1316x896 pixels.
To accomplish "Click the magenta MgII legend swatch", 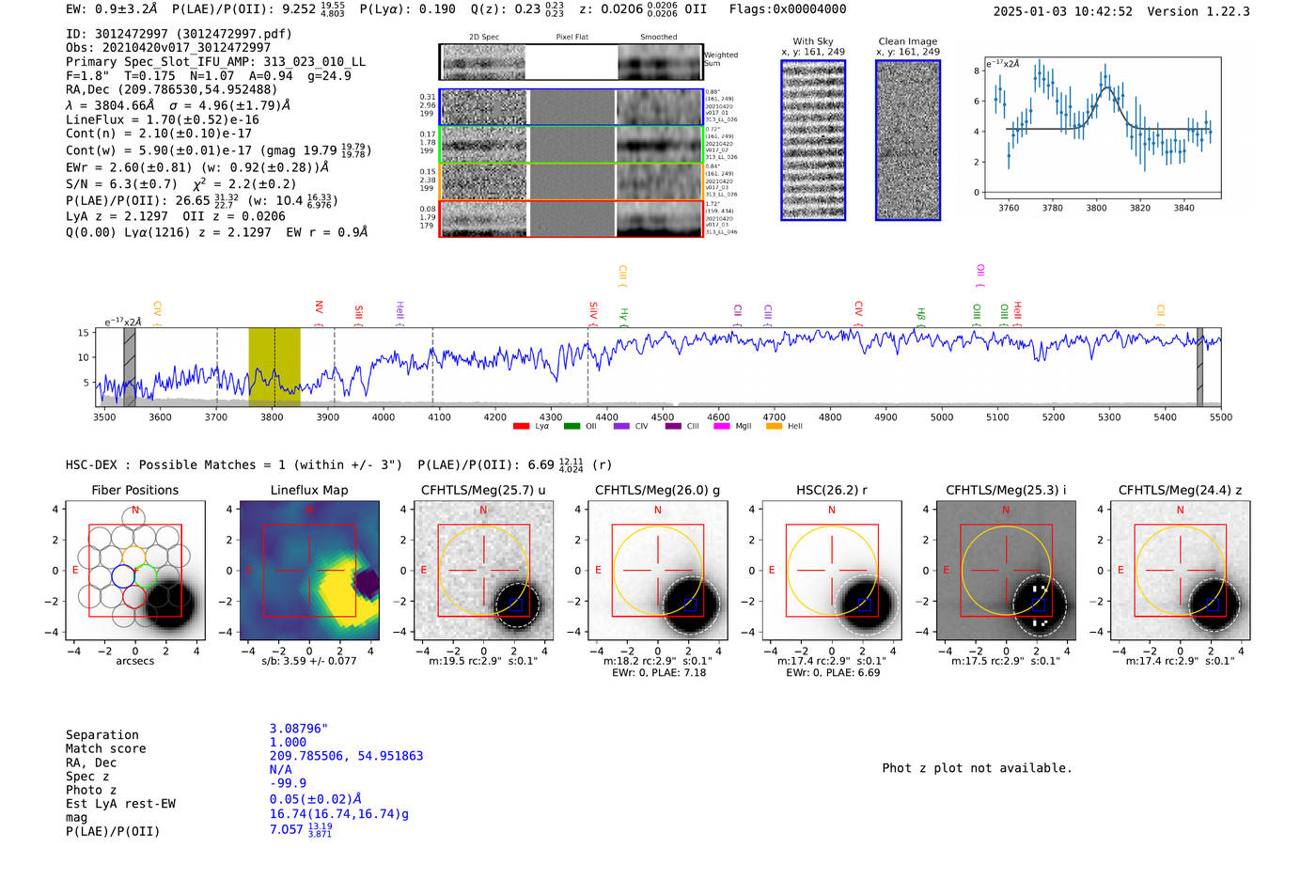I will click(x=722, y=426).
